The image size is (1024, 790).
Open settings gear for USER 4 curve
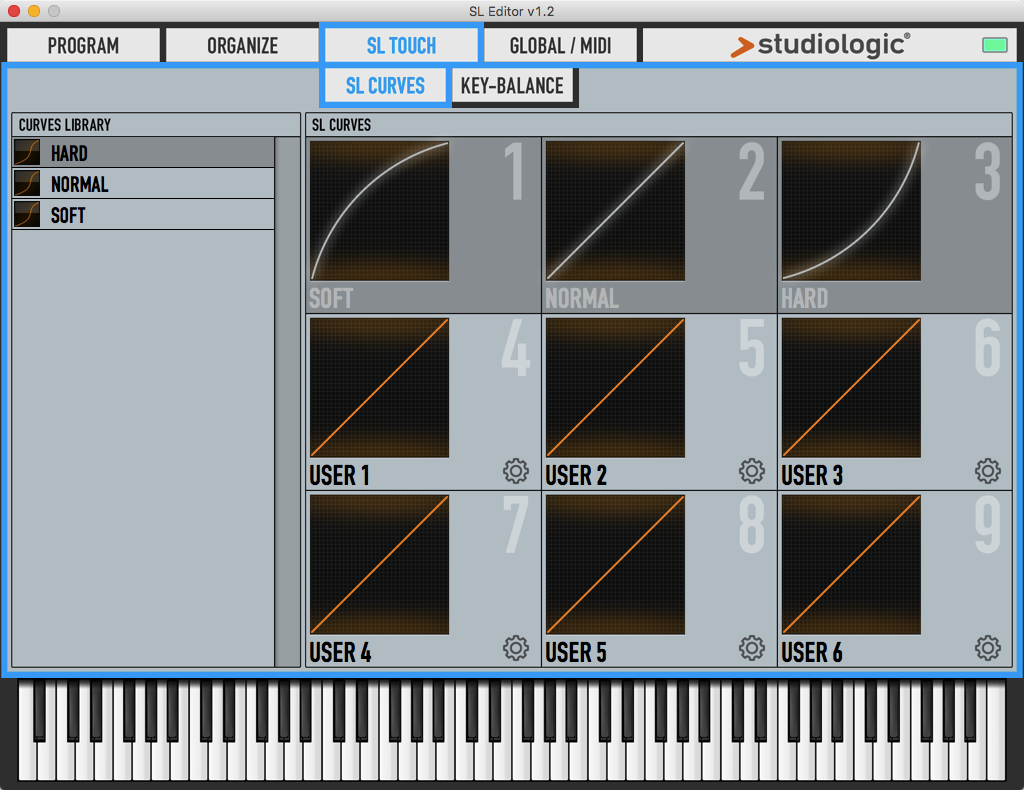[515, 648]
